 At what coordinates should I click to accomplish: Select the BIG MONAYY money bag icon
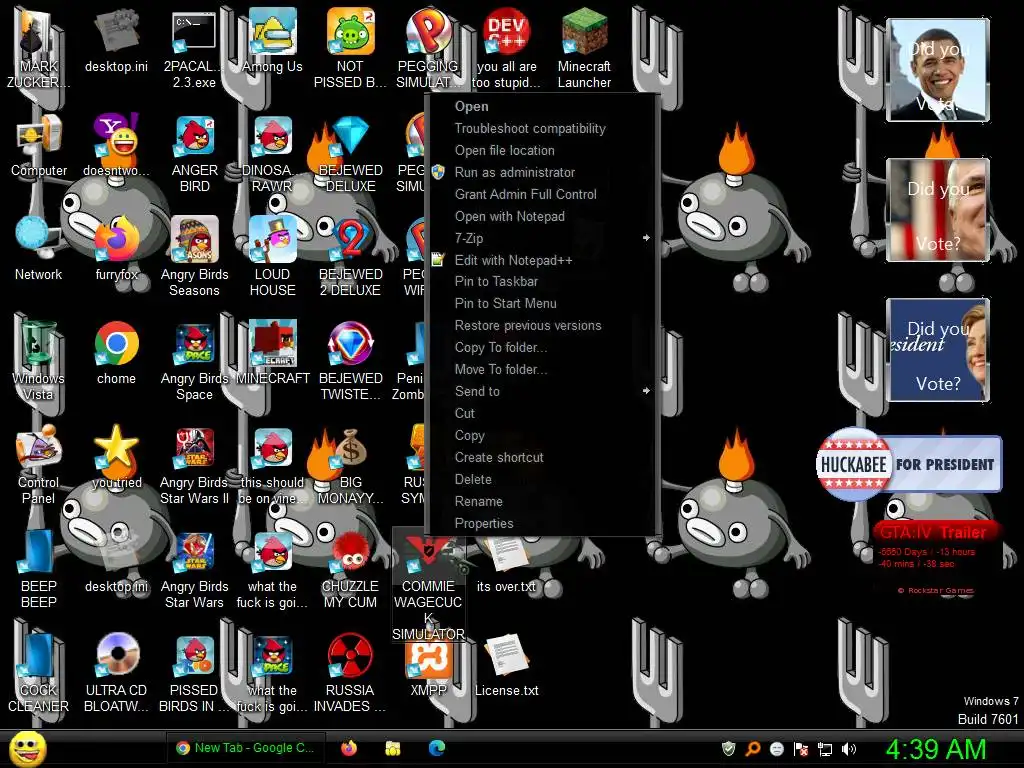(350, 465)
